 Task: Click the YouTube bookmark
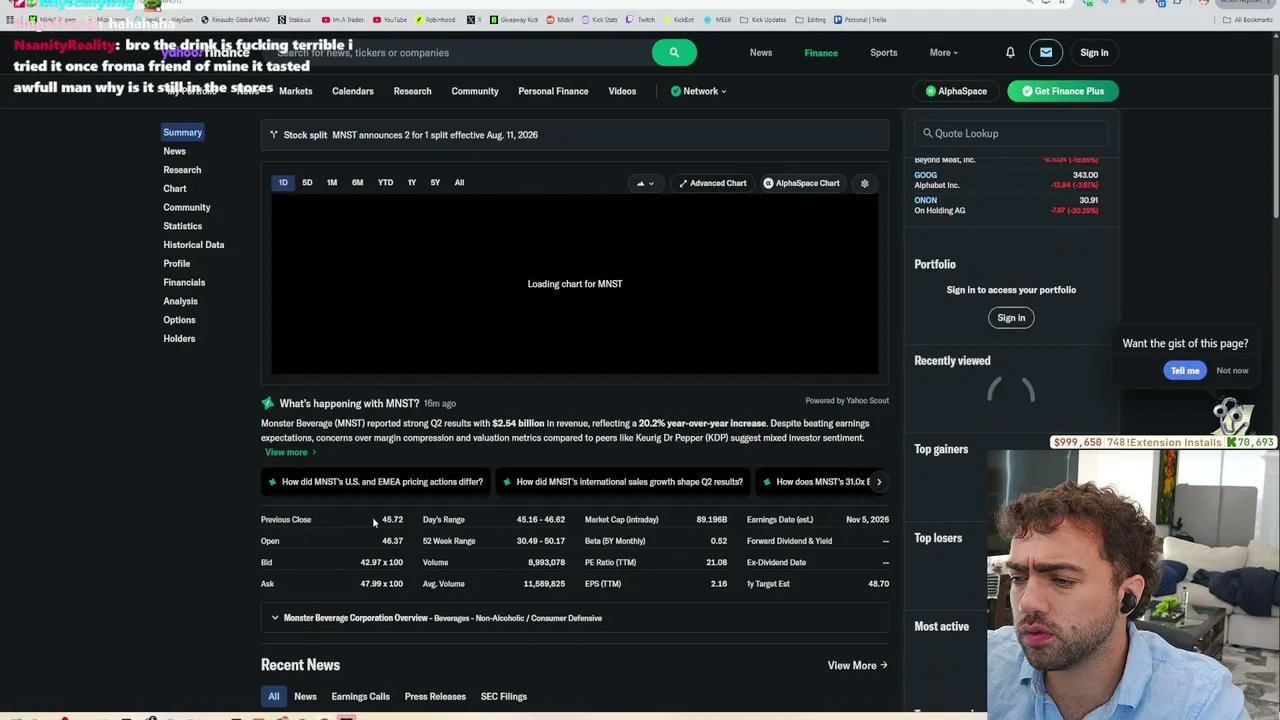pyautogui.click(x=390, y=20)
